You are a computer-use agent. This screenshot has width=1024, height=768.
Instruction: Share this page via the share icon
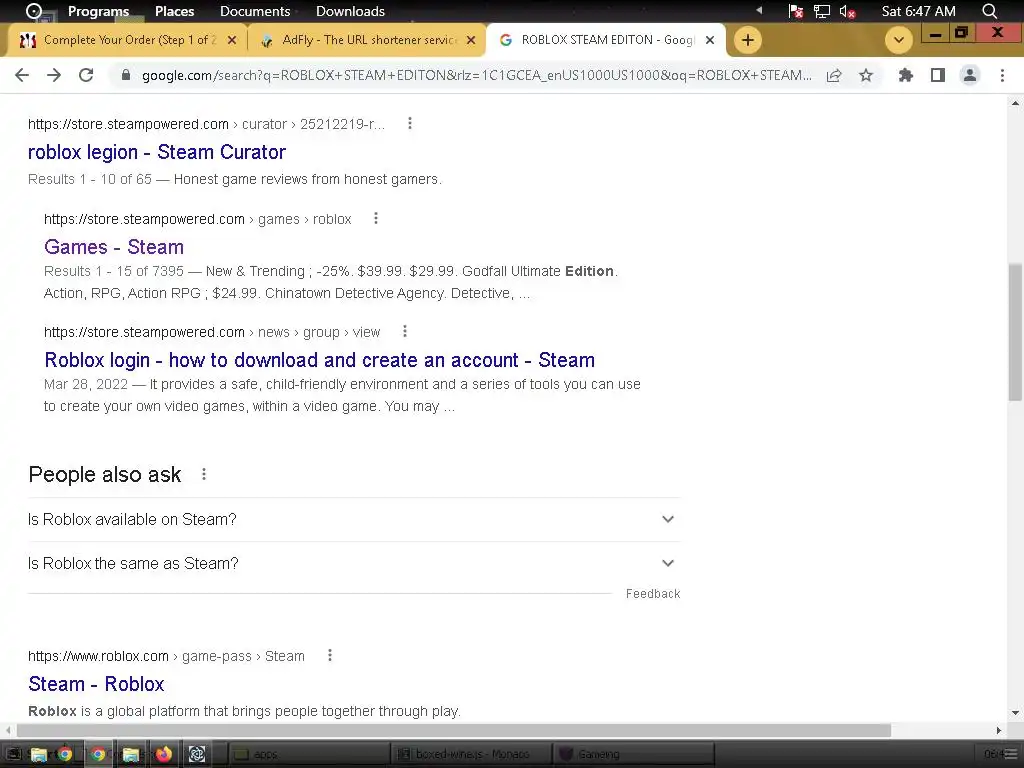834,75
